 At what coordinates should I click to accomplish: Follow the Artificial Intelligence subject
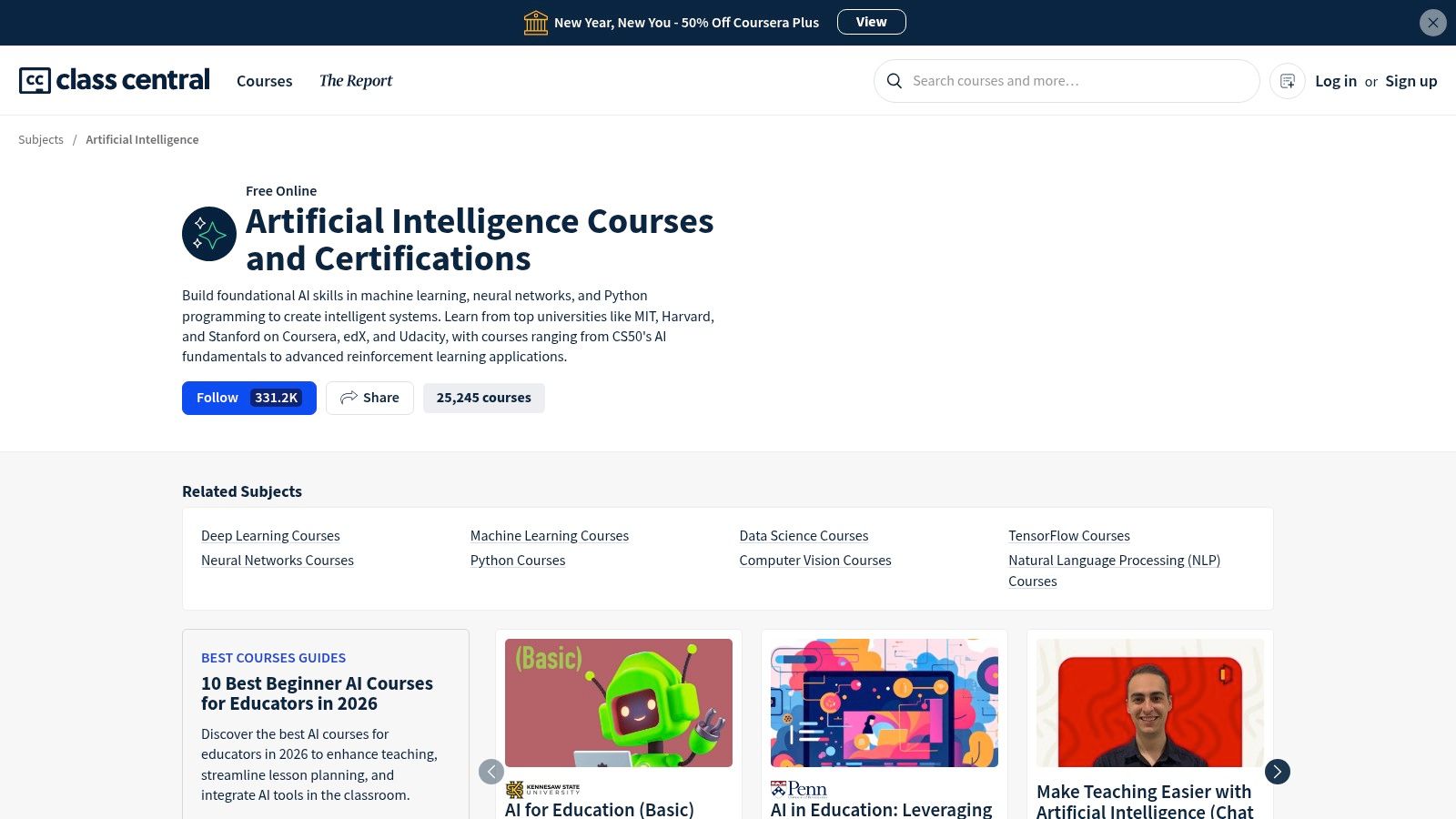click(217, 398)
